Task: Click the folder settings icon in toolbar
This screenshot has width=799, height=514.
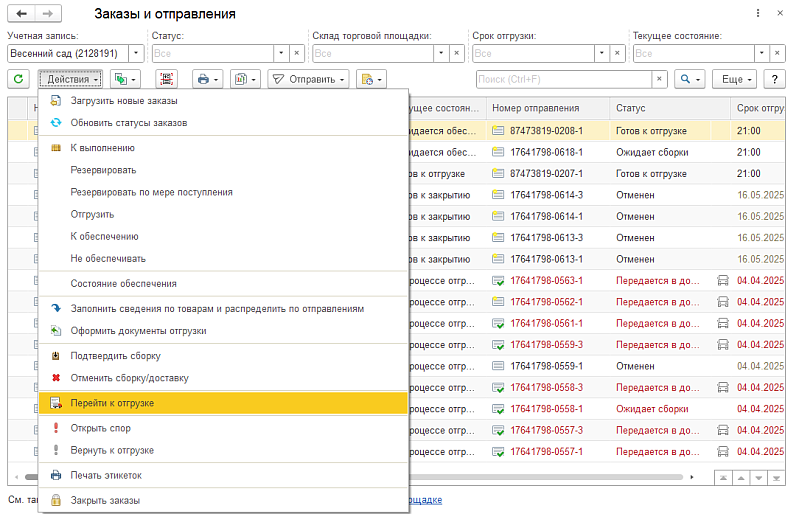Action: pyautogui.click(x=371, y=79)
